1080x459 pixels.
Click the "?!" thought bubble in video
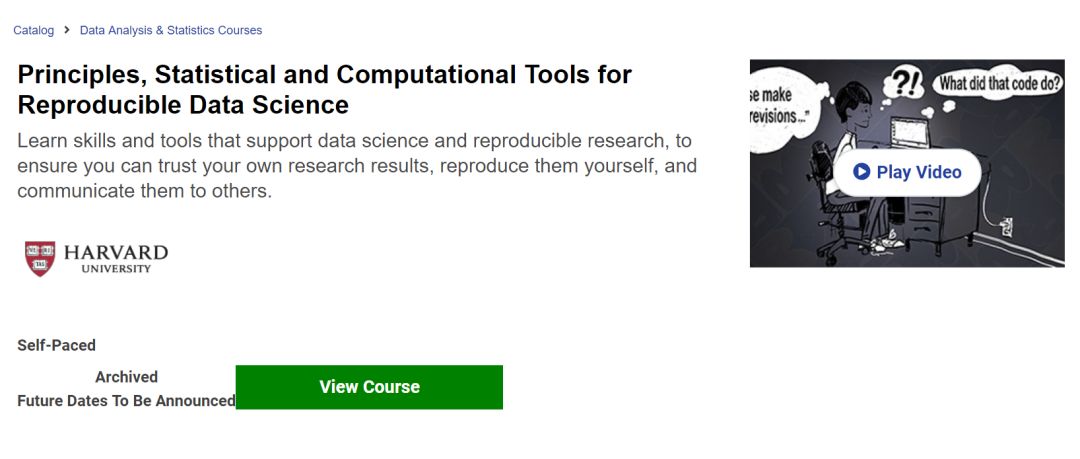(902, 84)
